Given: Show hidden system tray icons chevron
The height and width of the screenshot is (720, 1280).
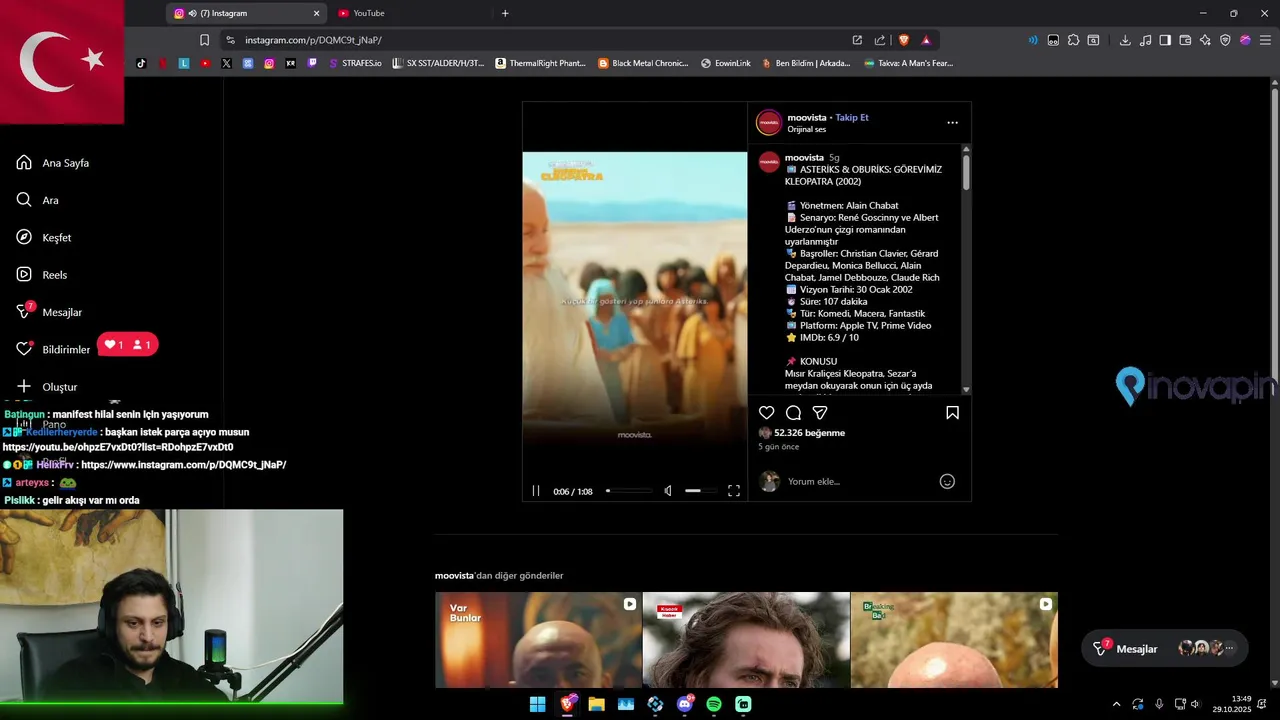Looking at the screenshot, I should (x=1117, y=704).
